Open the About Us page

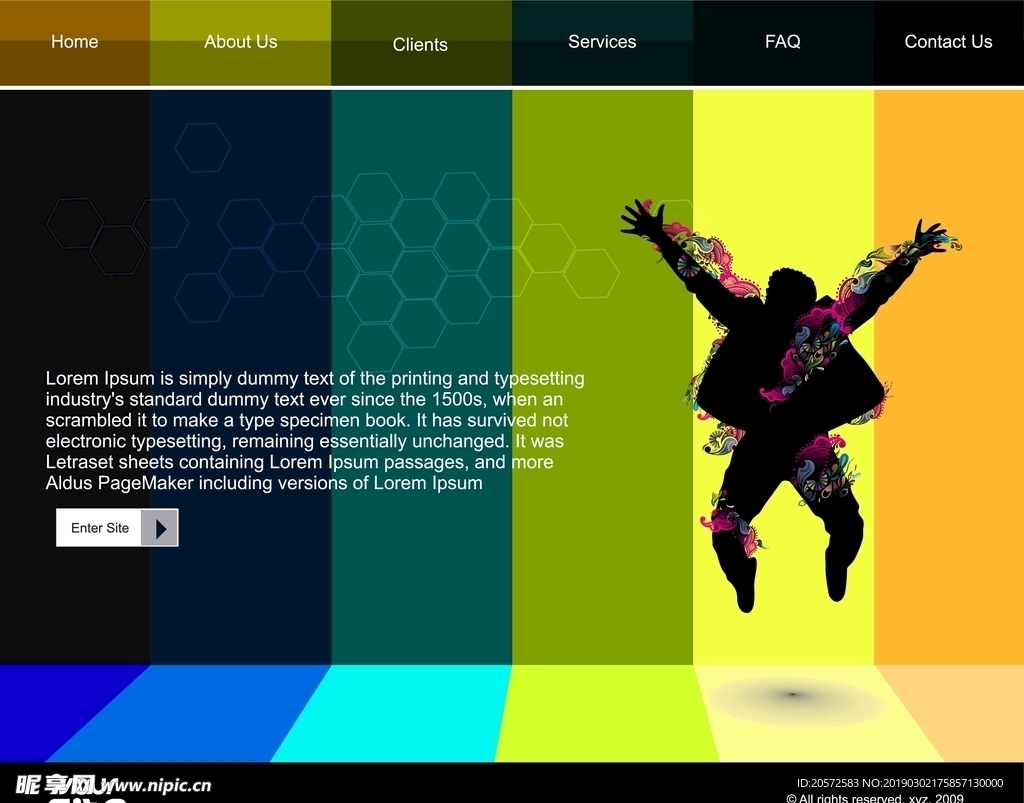point(240,42)
